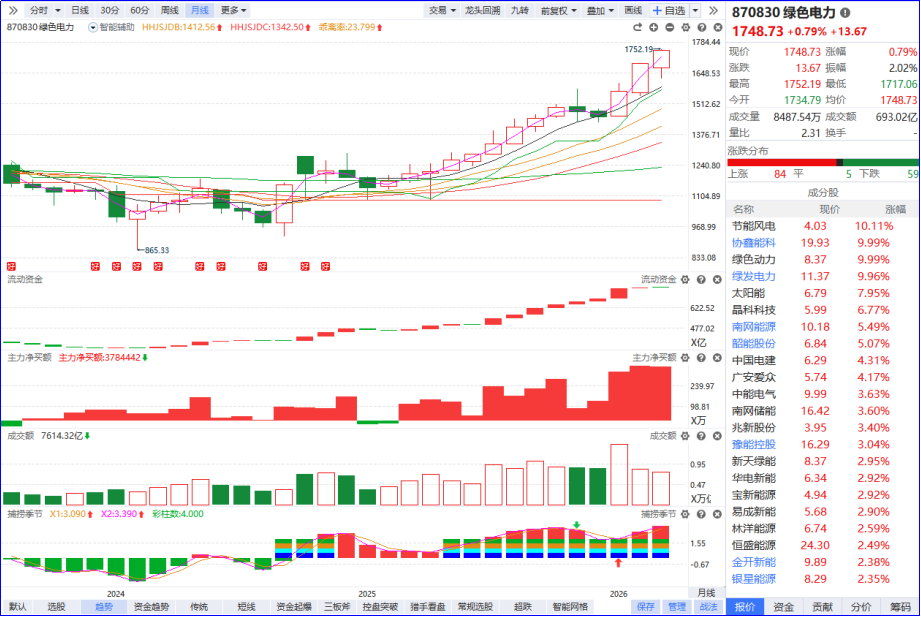Switch to 日线 daily chart
The image size is (921, 617).
coord(80,11)
